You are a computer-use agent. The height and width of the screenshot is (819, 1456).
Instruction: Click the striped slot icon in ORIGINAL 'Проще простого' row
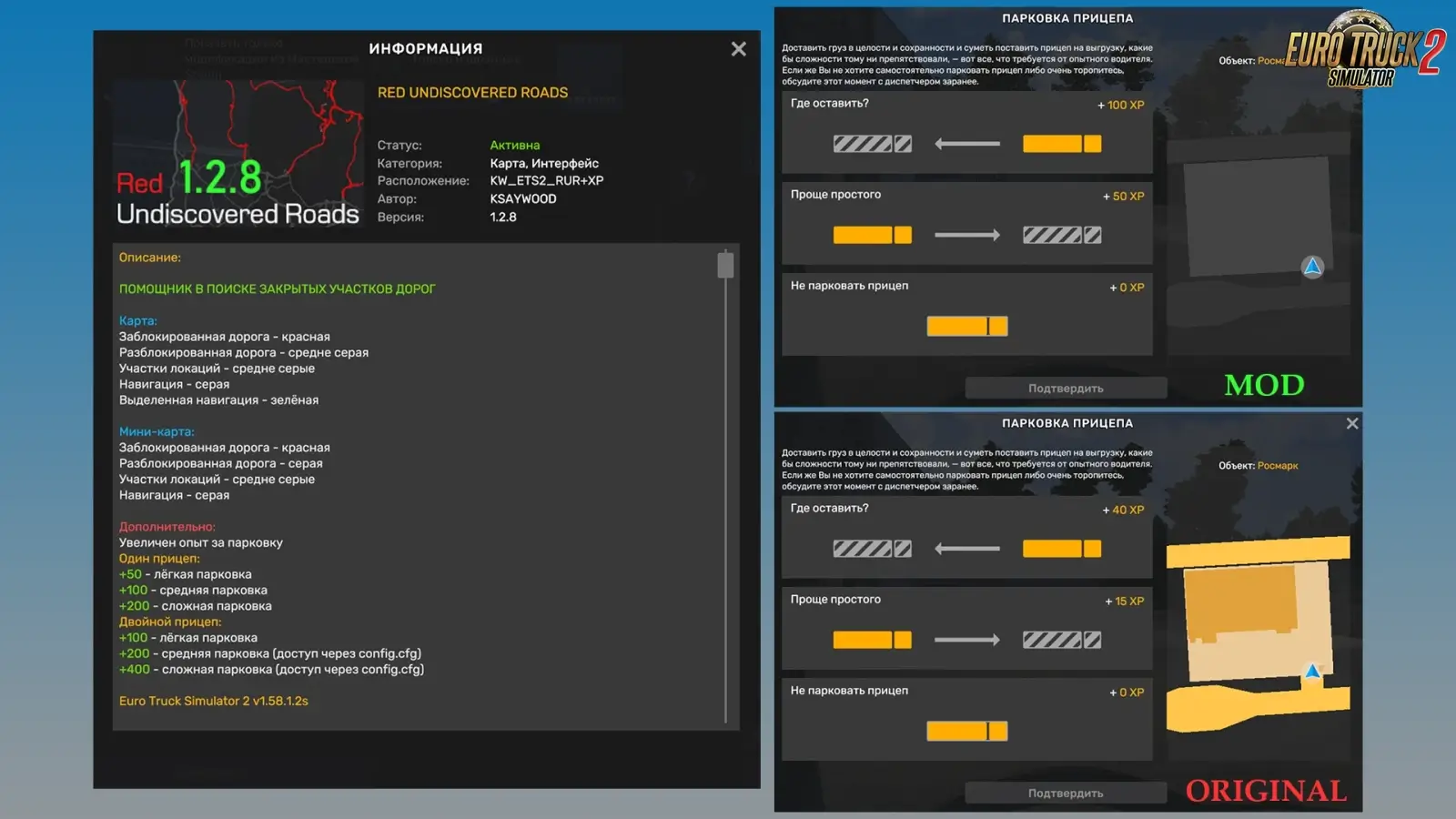point(1062,640)
